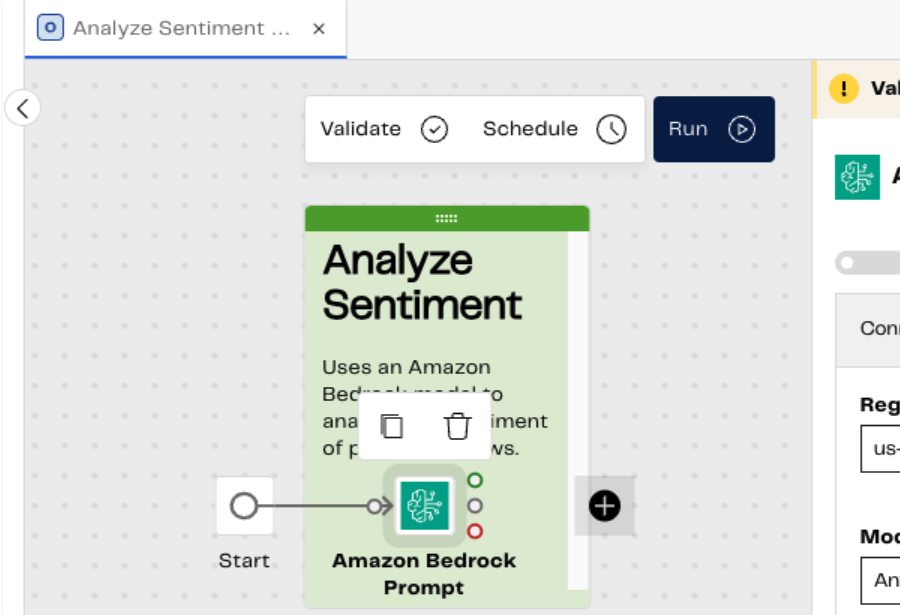Image resolution: width=900 pixels, height=615 pixels.
Task: Open the Model dropdown field
Action: pos(880,580)
